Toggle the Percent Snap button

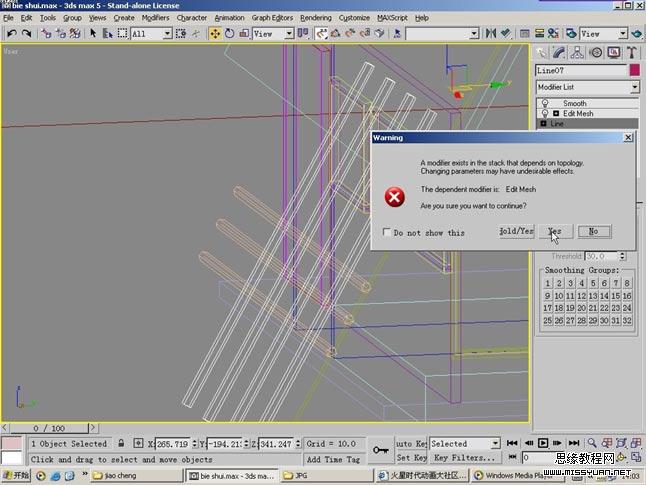click(x=350, y=33)
